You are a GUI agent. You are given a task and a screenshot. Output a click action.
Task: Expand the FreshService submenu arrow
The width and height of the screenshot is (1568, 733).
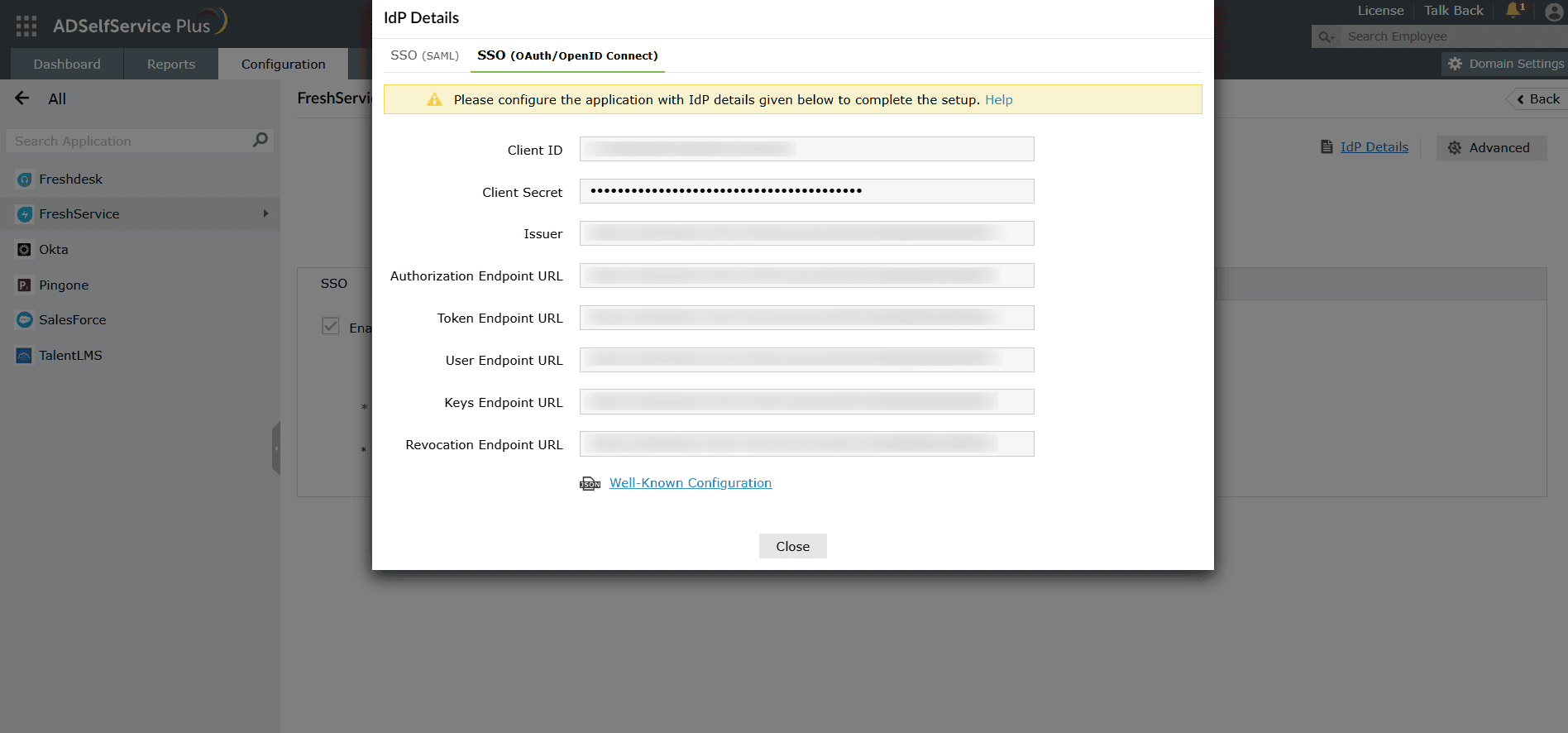[x=265, y=213]
